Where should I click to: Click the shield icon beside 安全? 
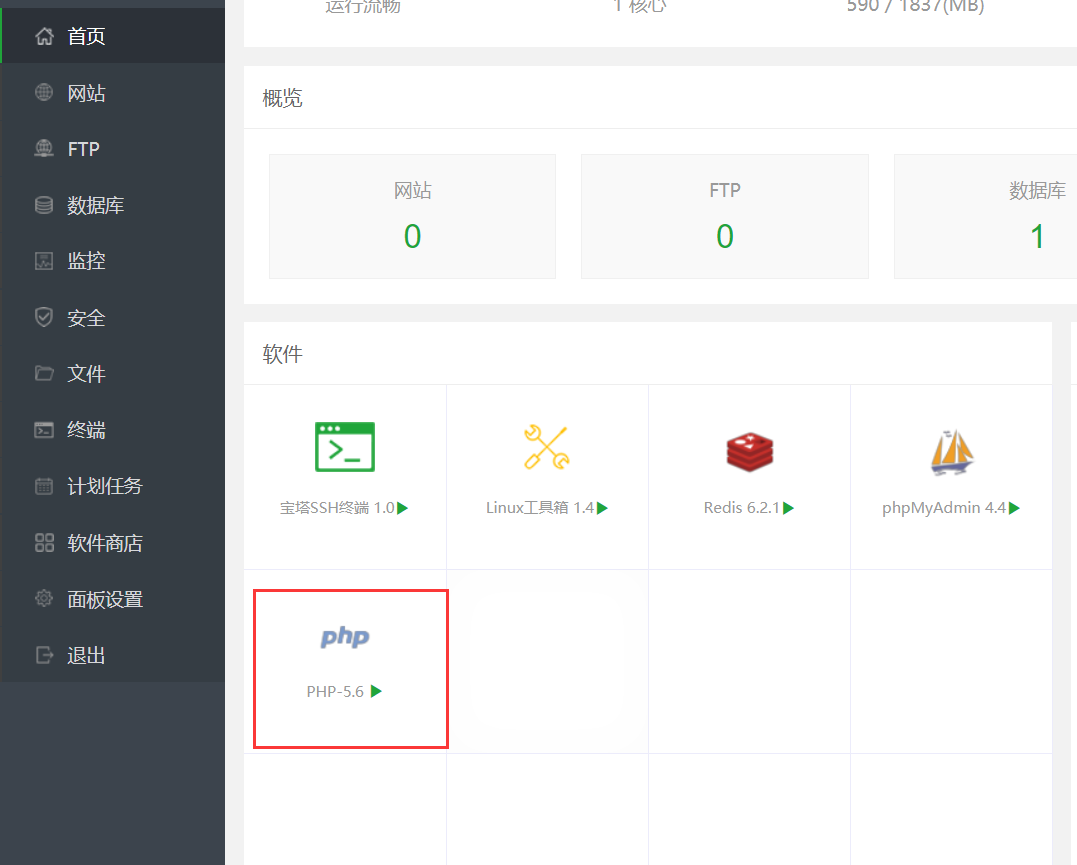point(44,317)
